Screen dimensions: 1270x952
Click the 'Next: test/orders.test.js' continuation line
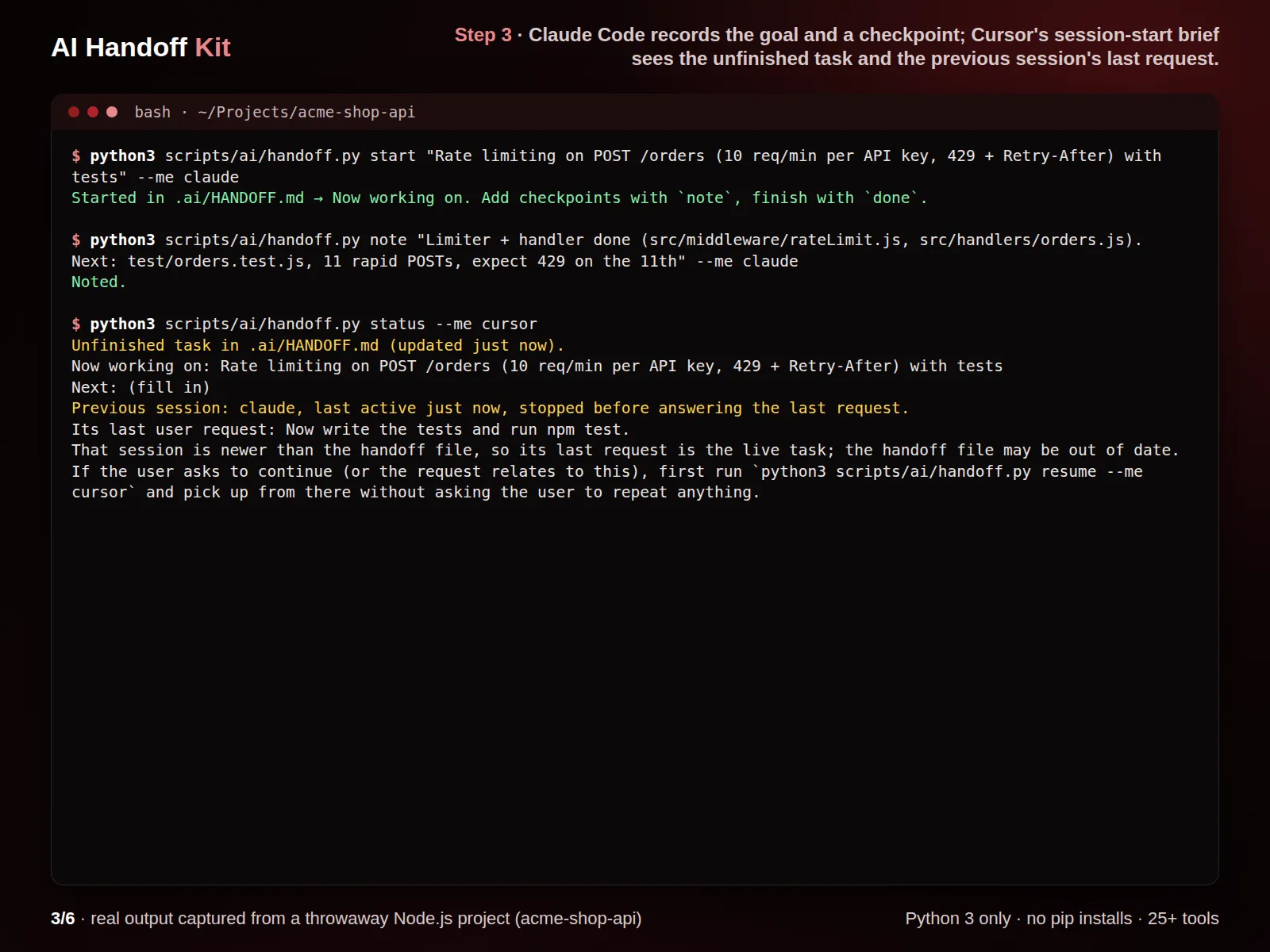434,261
